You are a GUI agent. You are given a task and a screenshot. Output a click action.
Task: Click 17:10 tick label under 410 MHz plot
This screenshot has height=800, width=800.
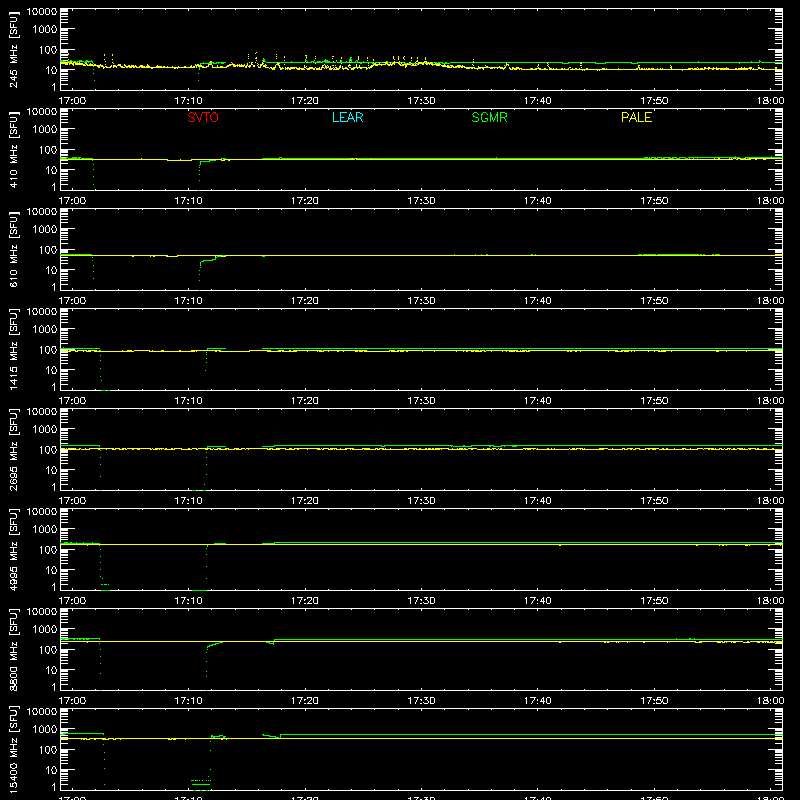(188, 201)
